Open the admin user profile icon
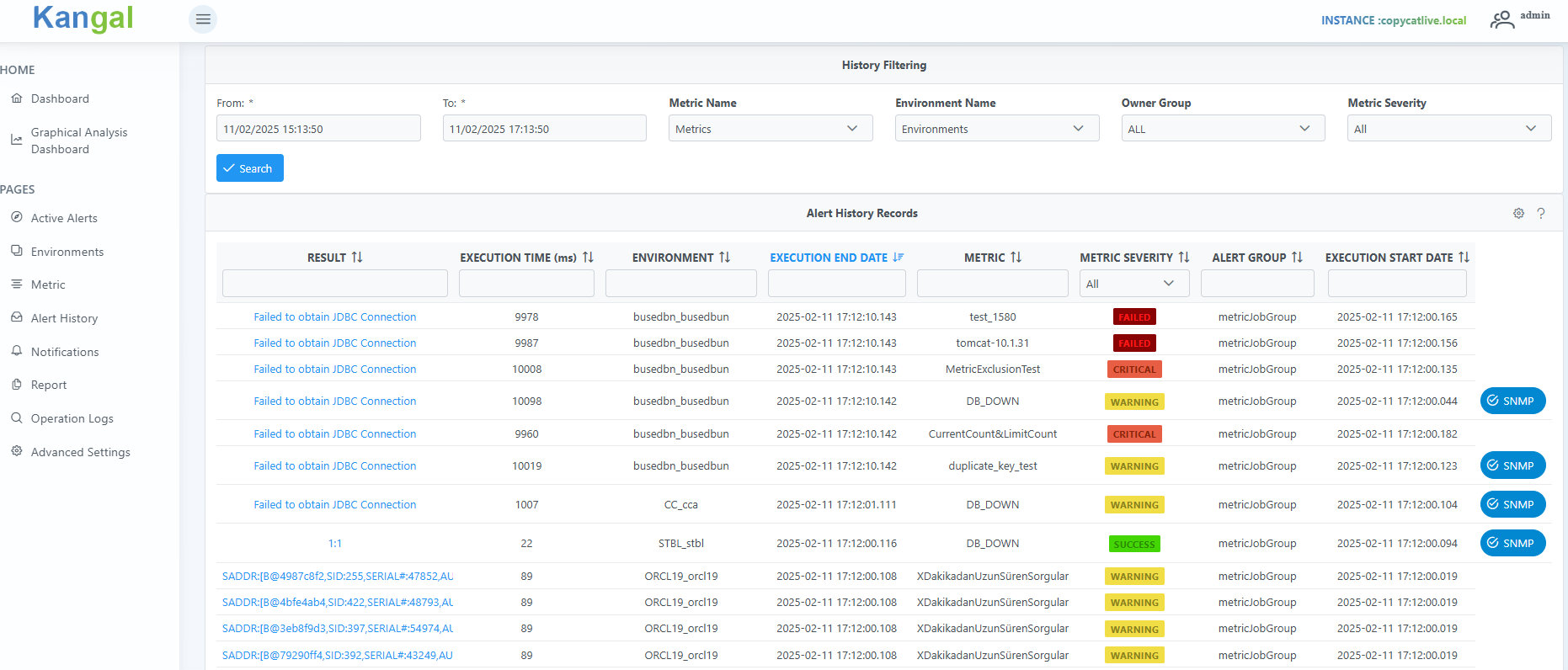The width and height of the screenshot is (1568, 670). click(1501, 19)
